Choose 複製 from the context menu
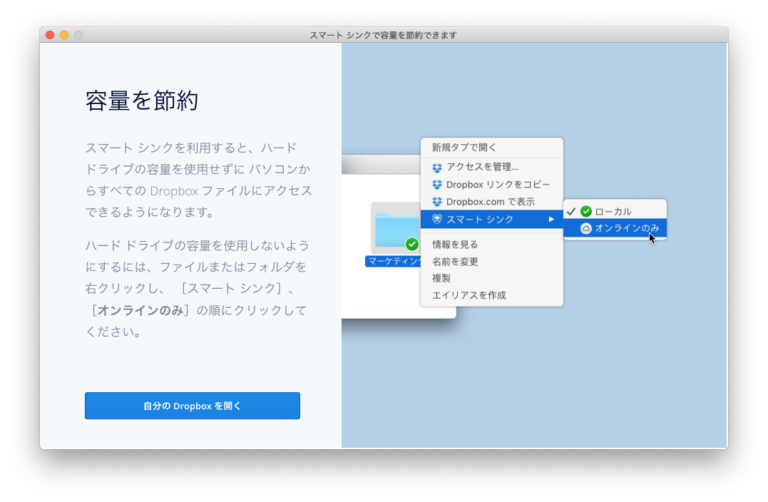Image resolution: width=768 pixels, height=502 pixels. pyautogui.click(x=443, y=278)
